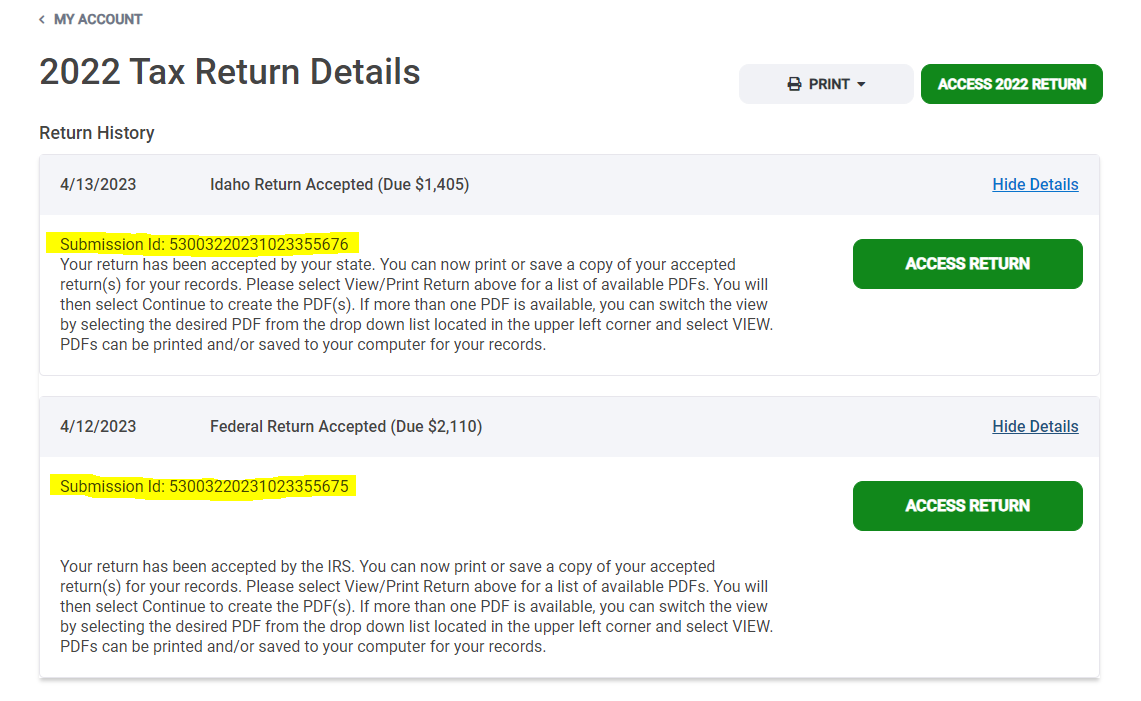
Task: Click the PRINT button label
Action: [829, 84]
